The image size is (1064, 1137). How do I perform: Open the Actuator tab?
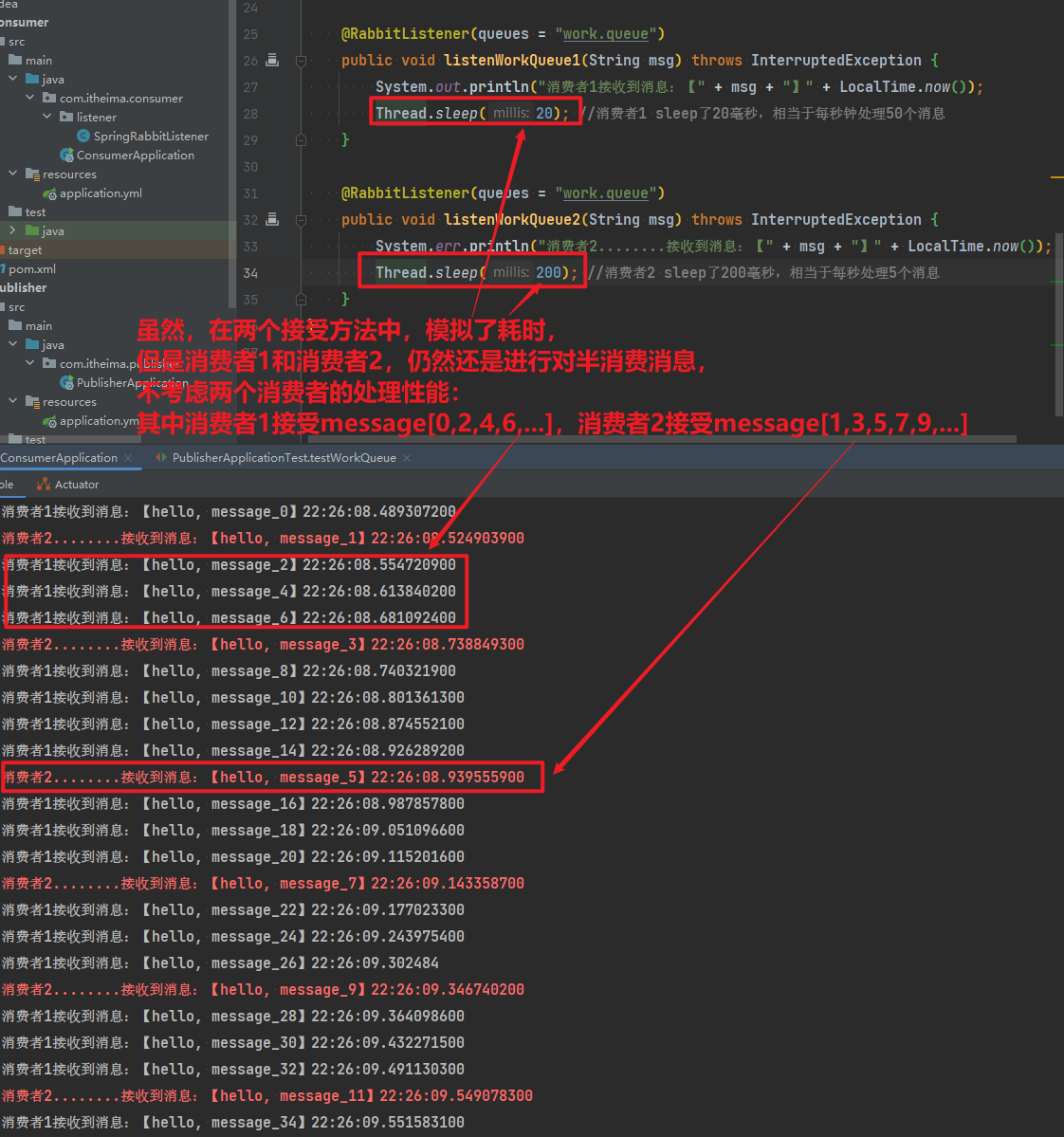[x=76, y=485]
